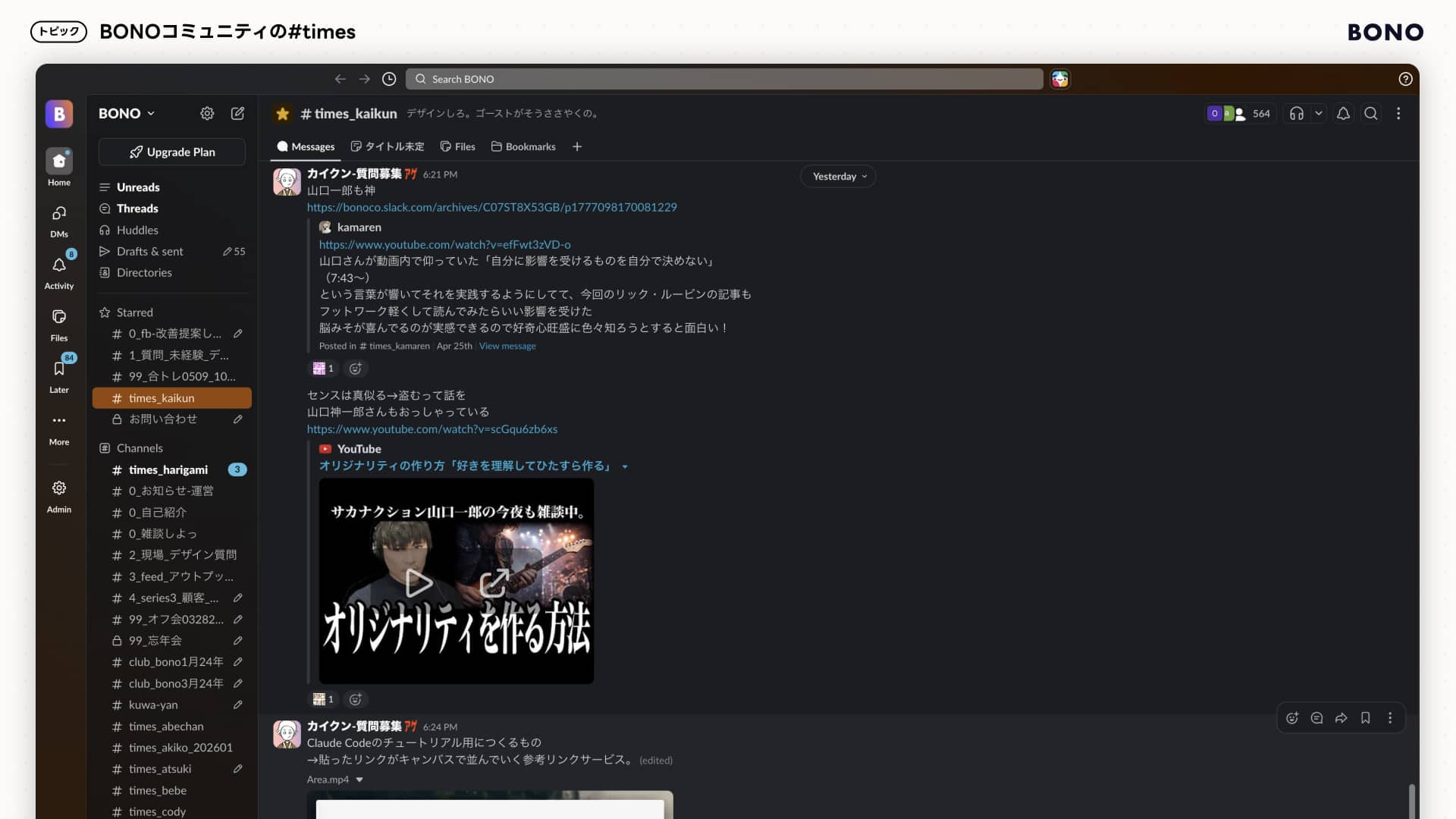This screenshot has height=819, width=1456.
Task: Open the help question mark icon
Action: point(1405,79)
